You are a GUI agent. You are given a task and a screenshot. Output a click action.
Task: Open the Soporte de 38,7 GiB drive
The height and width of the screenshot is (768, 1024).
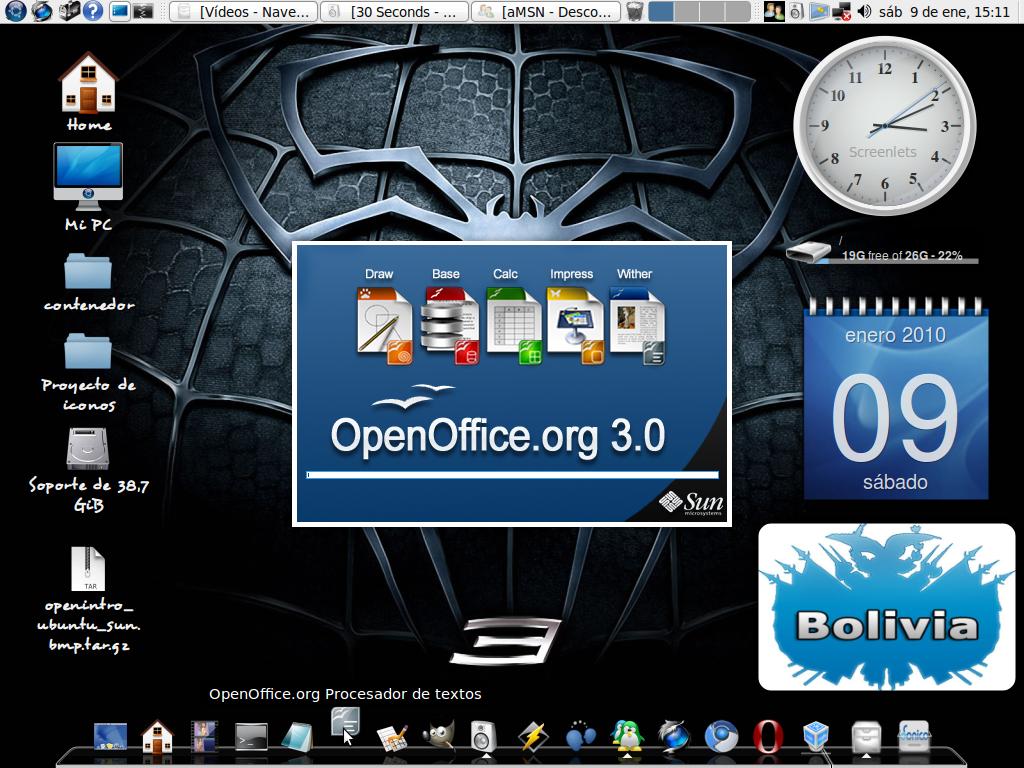click(88, 449)
